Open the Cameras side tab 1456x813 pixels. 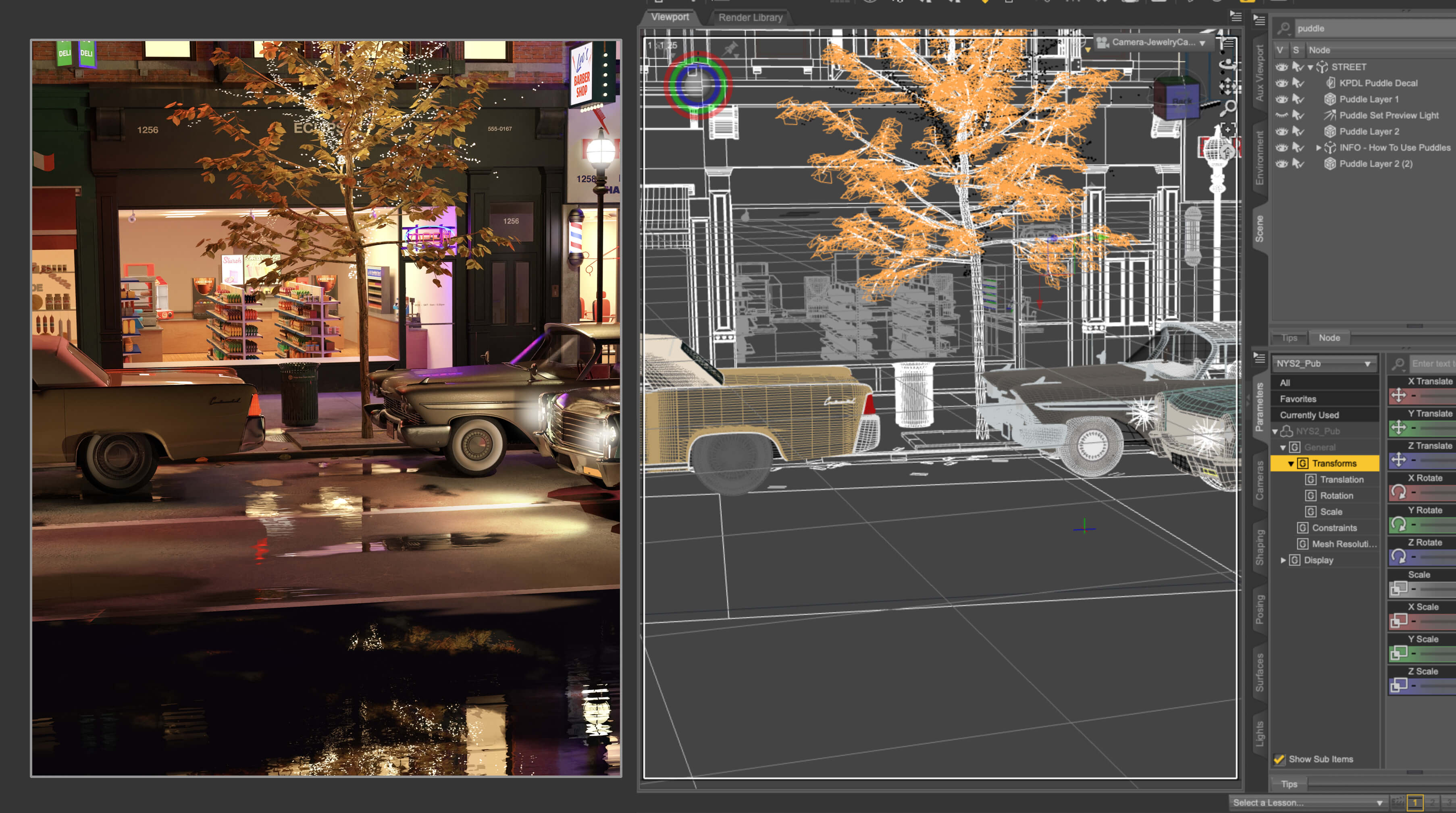1259,480
